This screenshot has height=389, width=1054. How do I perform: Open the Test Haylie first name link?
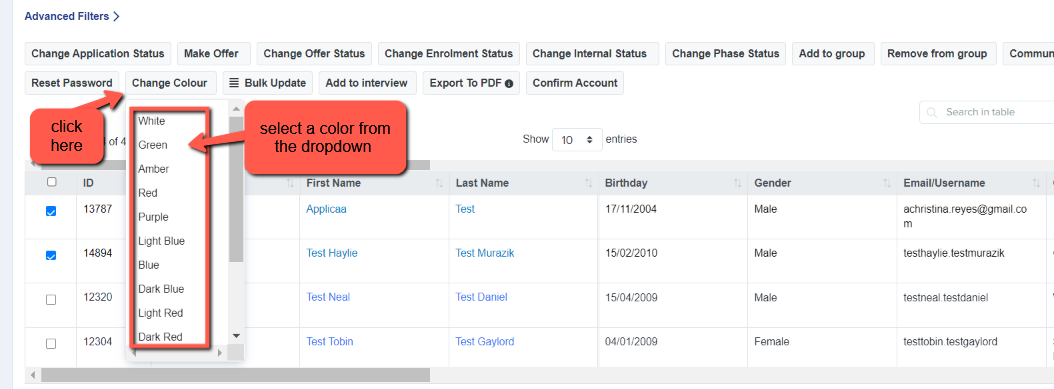(332, 253)
